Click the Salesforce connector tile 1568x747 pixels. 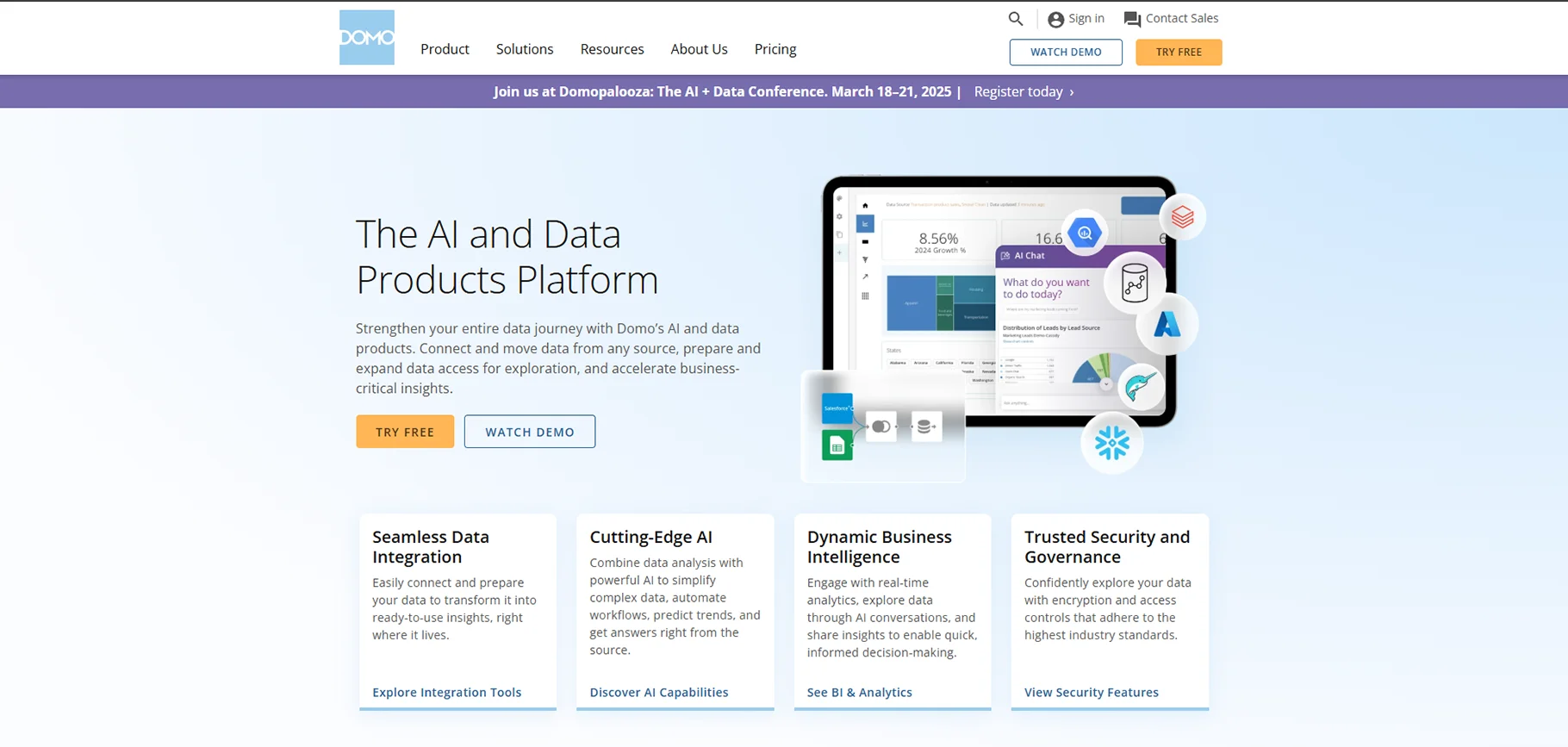tap(837, 408)
